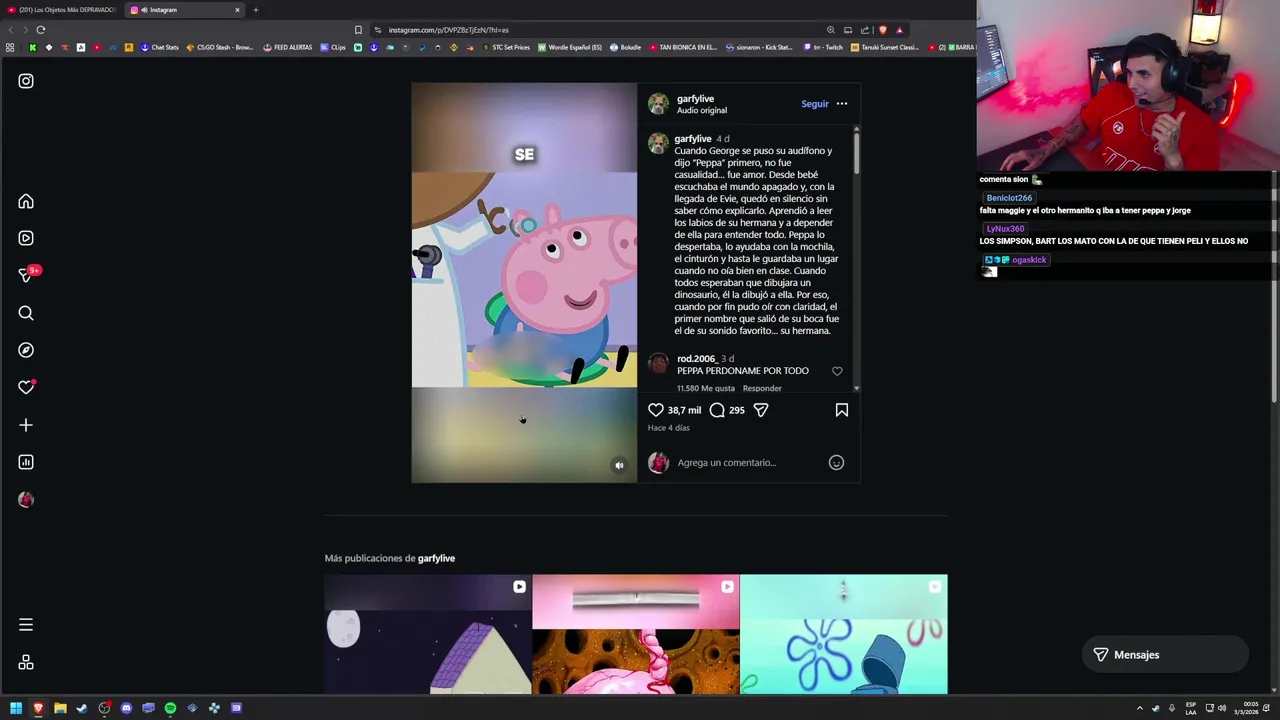
Task: Open Wordle Español (ES) bookmark
Action: coord(570,47)
